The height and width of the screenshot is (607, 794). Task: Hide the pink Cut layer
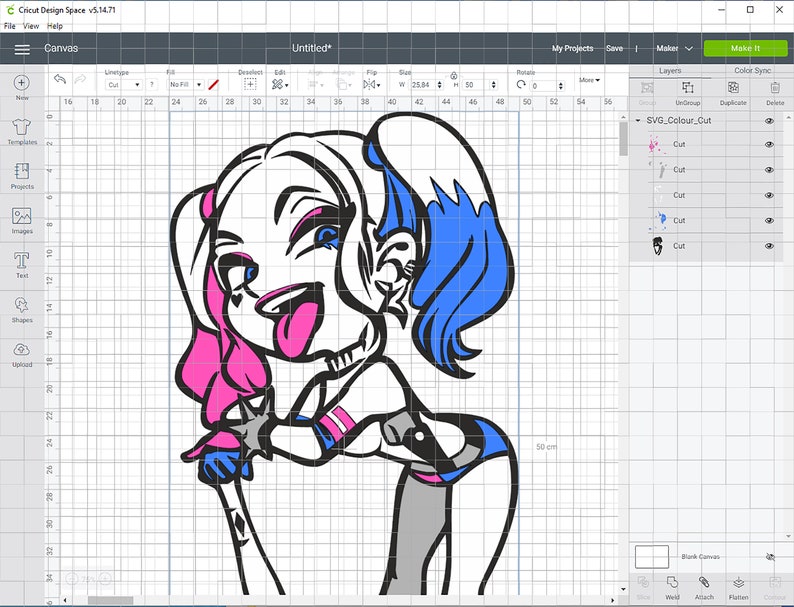pos(769,144)
